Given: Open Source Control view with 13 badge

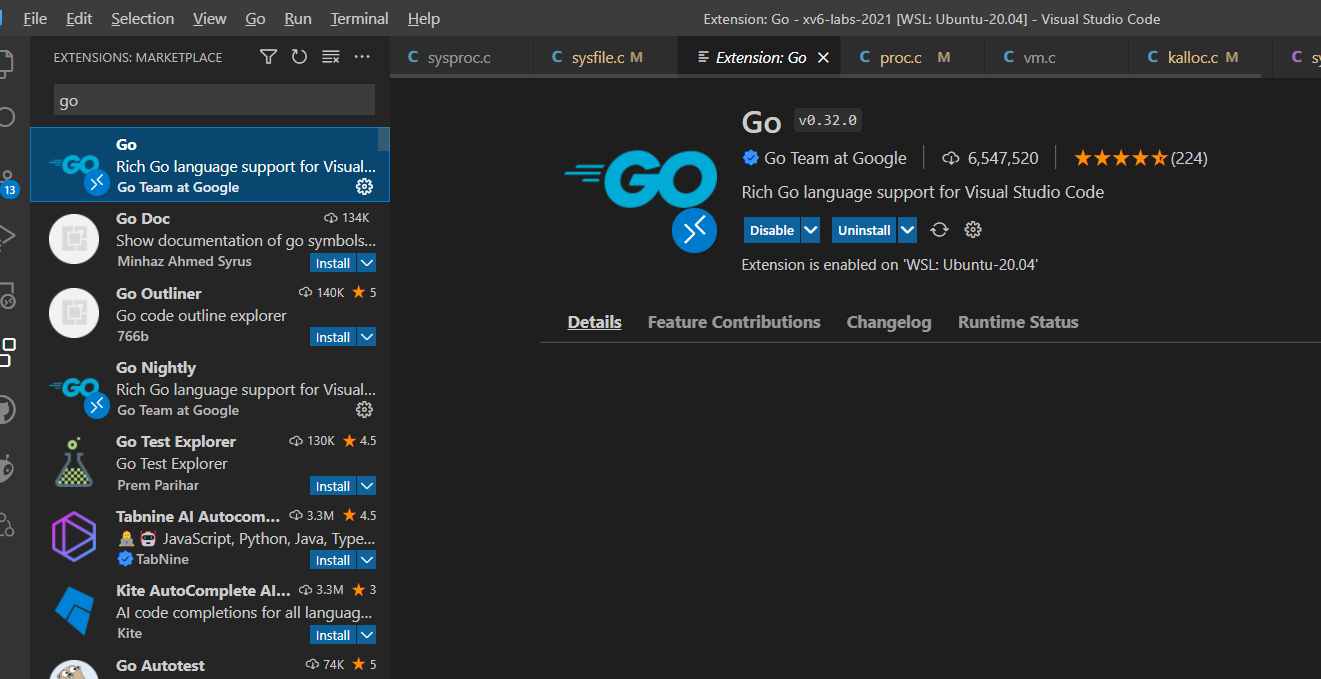Looking at the screenshot, I should tap(8, 182).
